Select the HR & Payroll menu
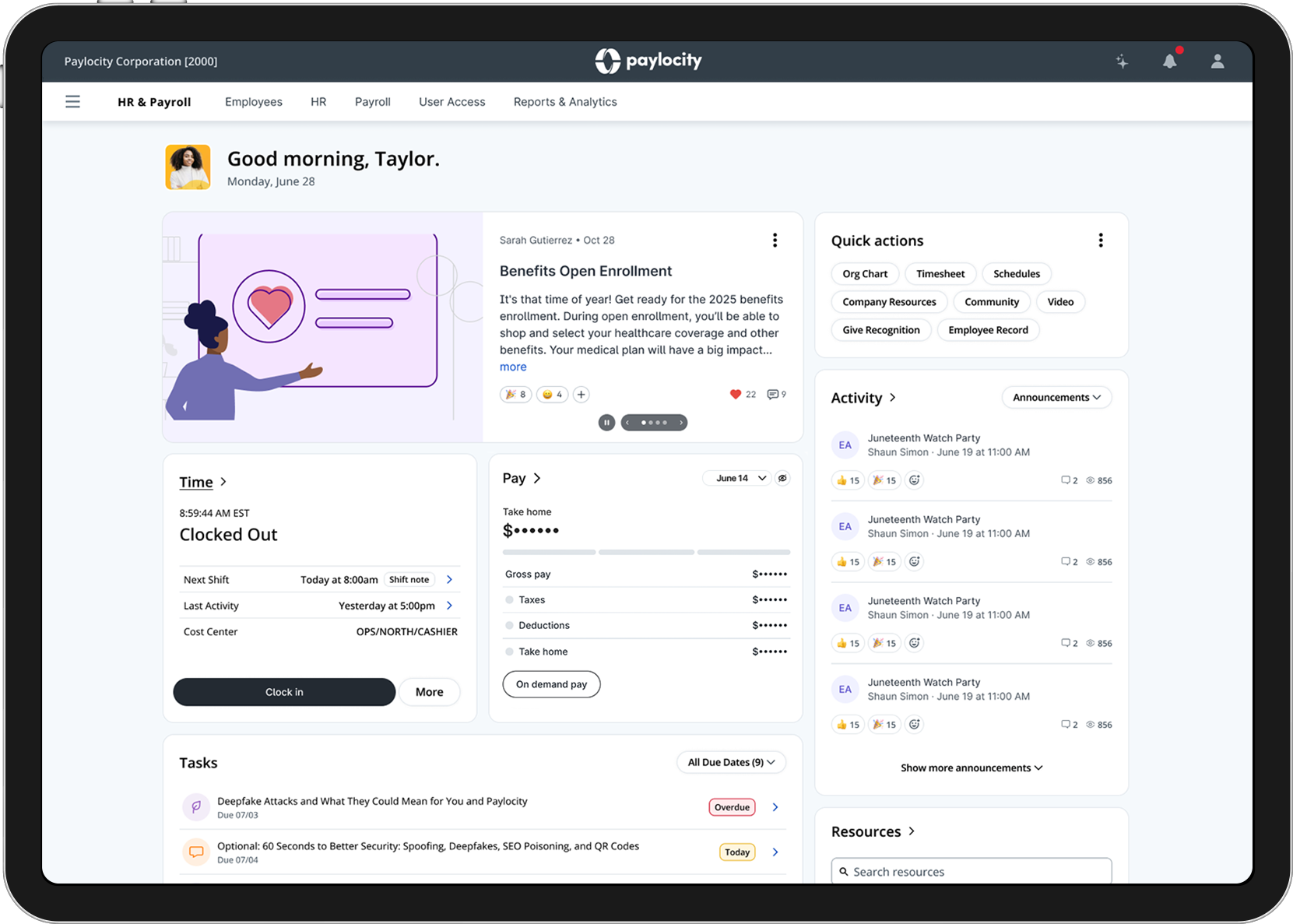 pyautogui.click(x=154, y=102)
